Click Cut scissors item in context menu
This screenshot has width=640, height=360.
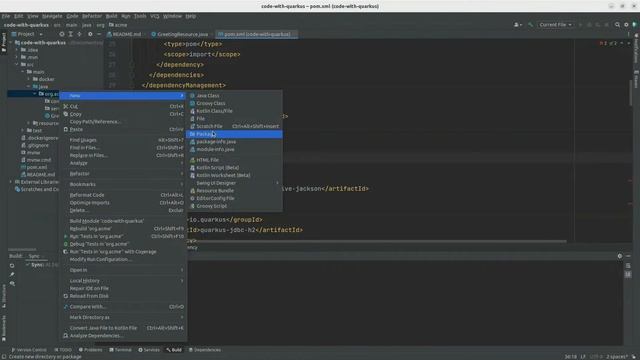[x=123, y=106]
